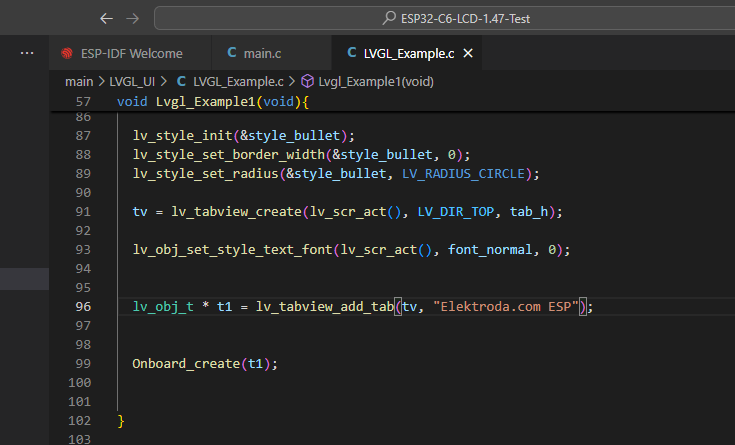Open the ESP32-C6-LCD-1.47-Test command search box
Screen dimensions: 735x445
(x=444, y=18)
